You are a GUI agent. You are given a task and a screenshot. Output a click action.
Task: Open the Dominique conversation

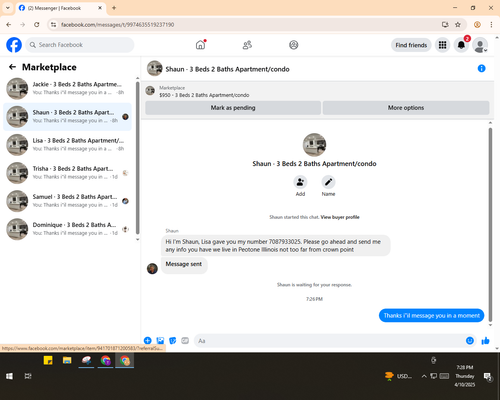[x=68, y=229]
